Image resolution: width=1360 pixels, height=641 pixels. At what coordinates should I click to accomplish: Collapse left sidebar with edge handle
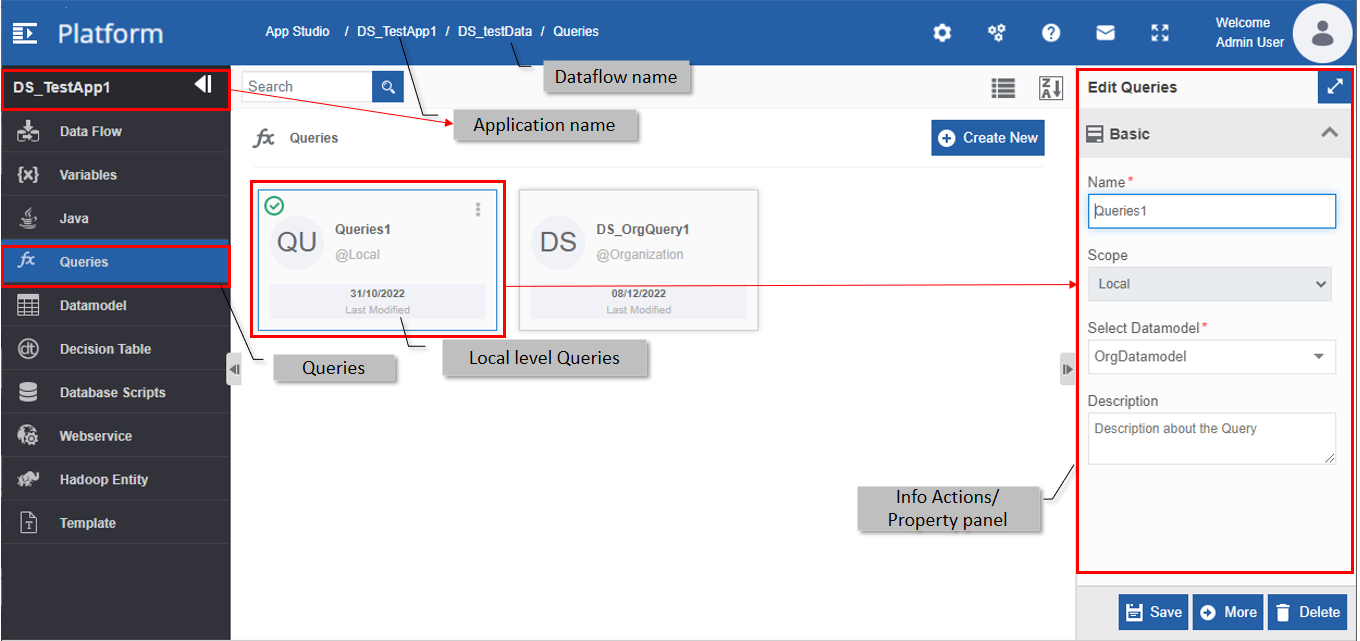234,369
